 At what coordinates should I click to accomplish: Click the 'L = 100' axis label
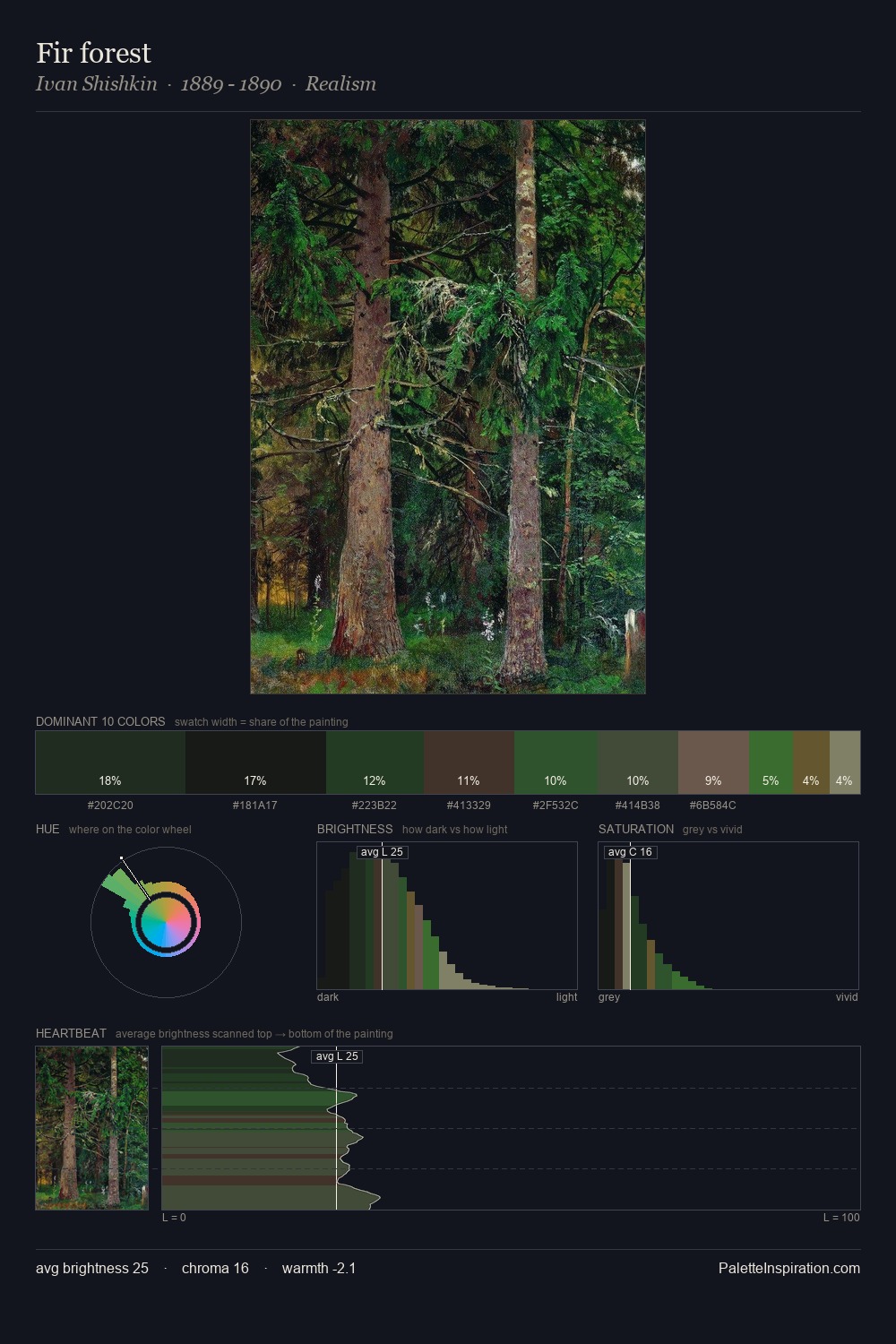tap(841, 1218)
